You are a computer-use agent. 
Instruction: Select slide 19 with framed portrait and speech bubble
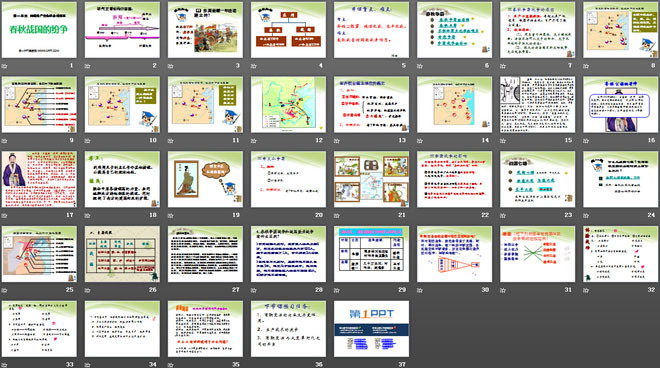tap(205, 179)
